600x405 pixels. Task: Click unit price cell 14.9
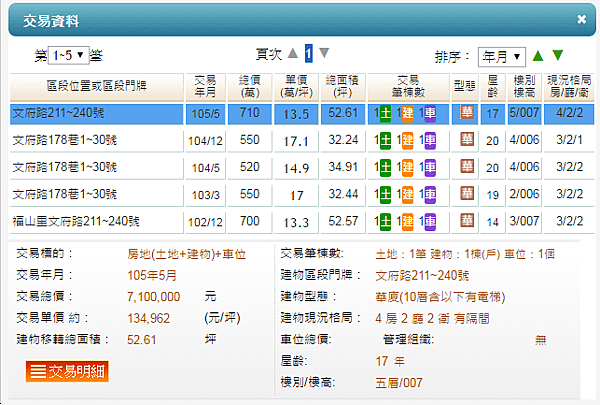tap(296, 169)
